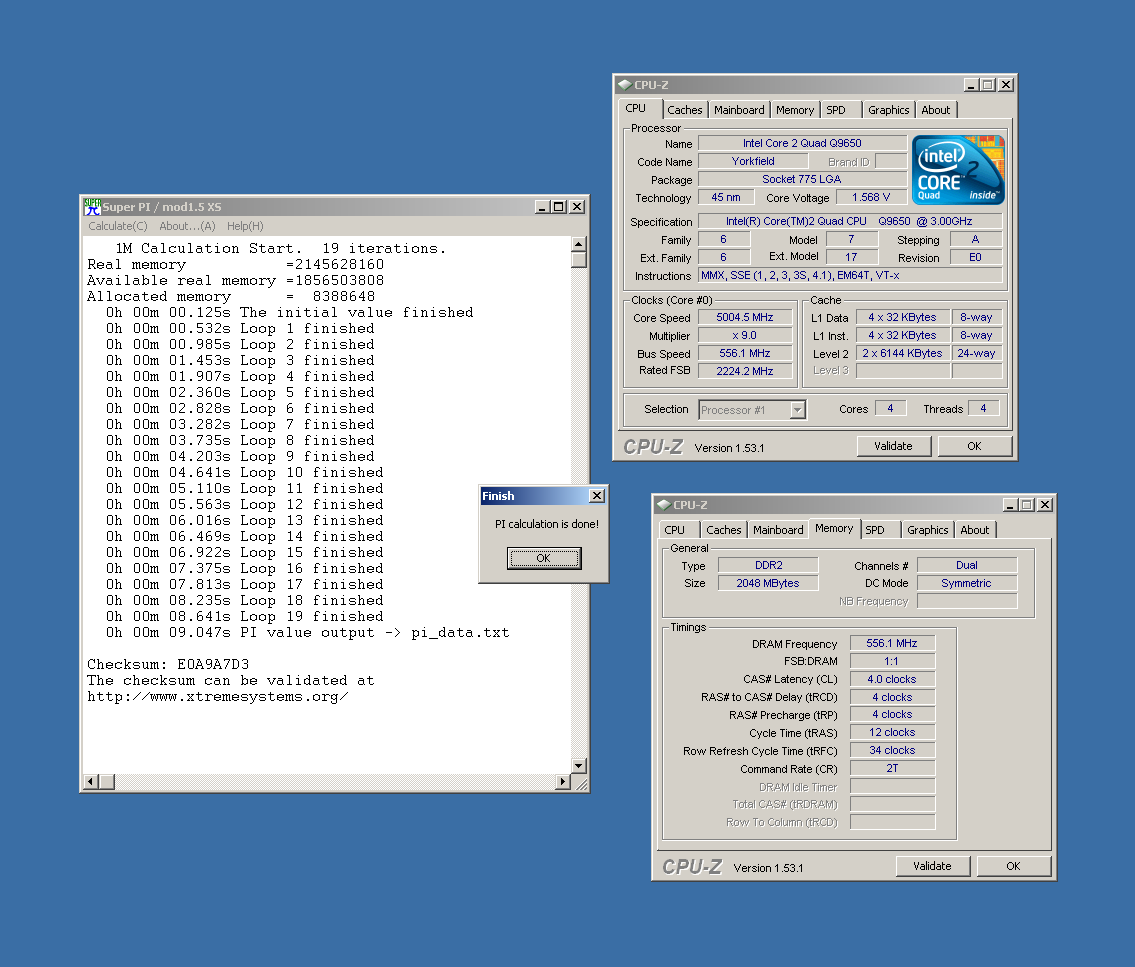Click the FSB:DRAM ratio value '1:1'

893,662
